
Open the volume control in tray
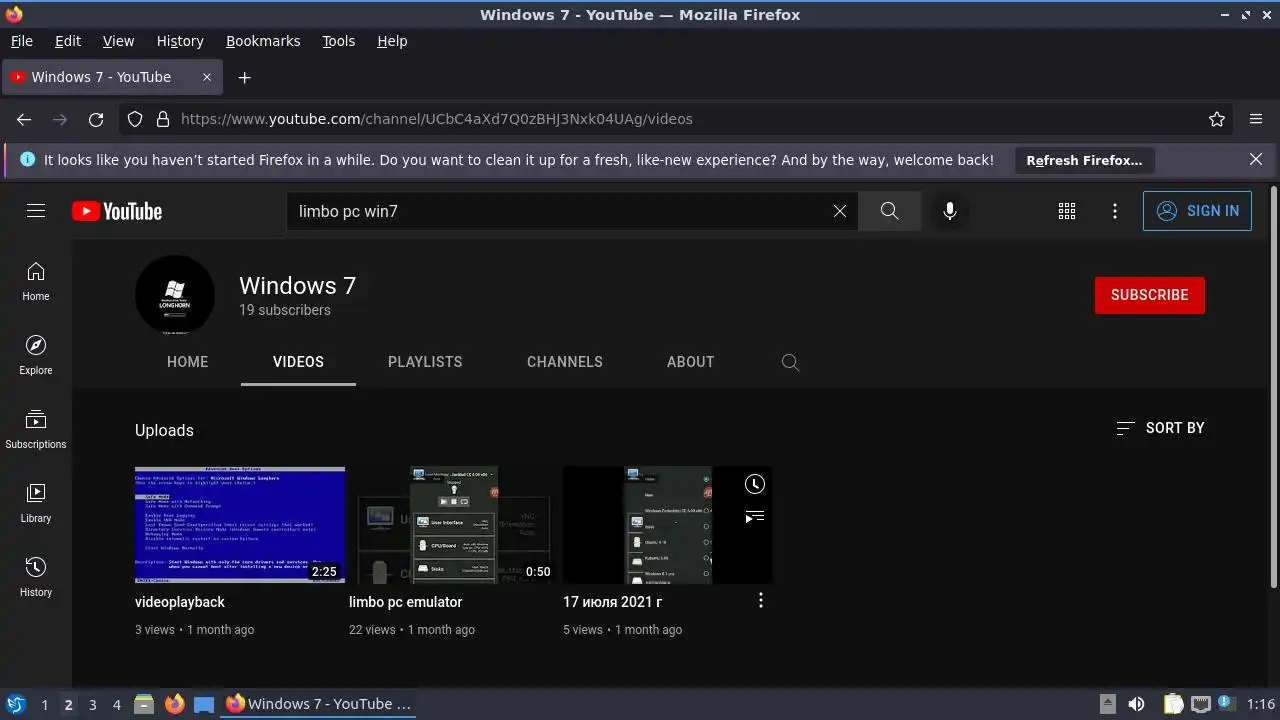1136,704
